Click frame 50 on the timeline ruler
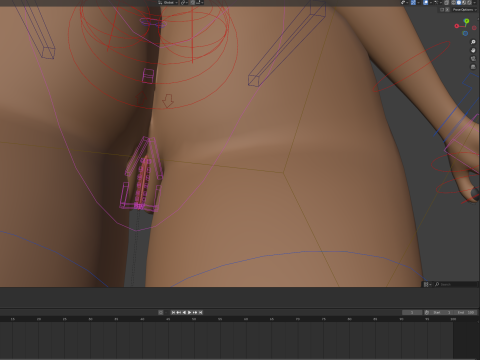The height and width of the screenshot is (360, 480). click(194, 319)
